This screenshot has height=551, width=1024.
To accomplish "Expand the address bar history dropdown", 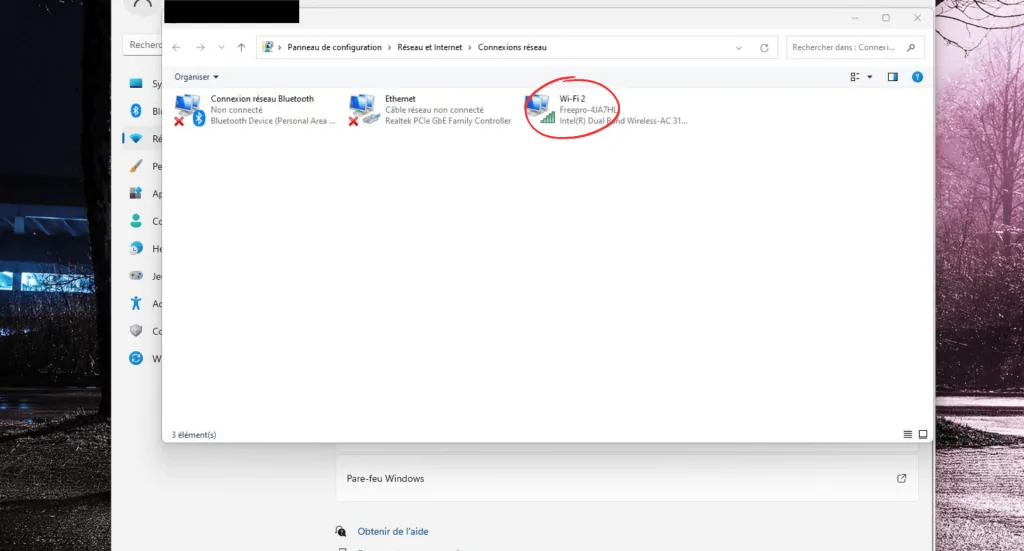I will tap(739, 48).
